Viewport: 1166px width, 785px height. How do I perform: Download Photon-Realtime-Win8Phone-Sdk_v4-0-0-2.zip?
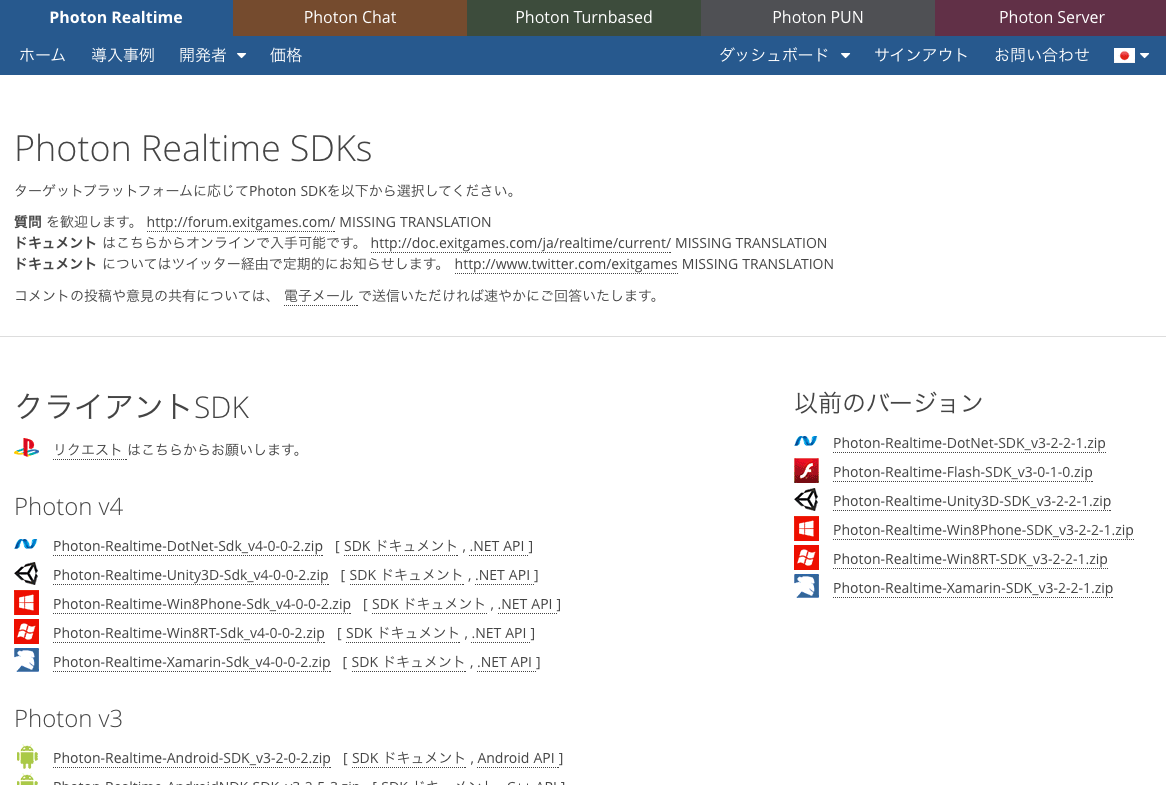coord(202,604)
